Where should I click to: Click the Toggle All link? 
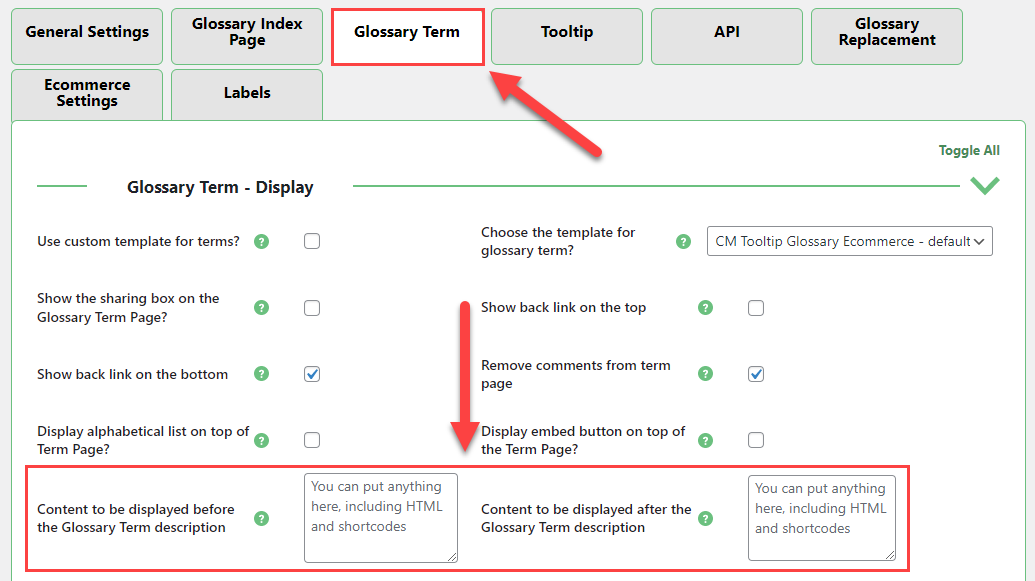coord(969,151)
